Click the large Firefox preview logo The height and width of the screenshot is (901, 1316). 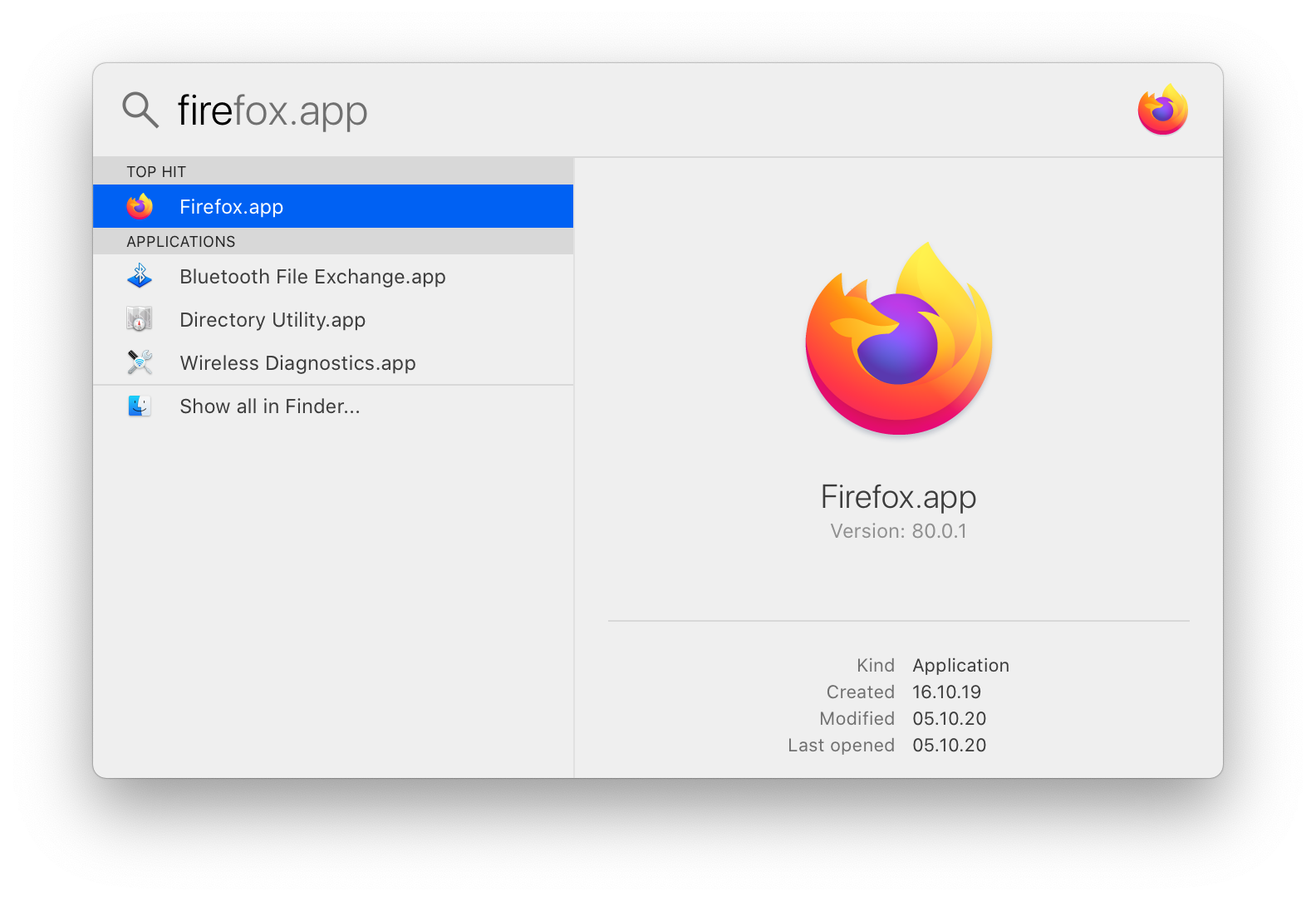(x=899, y=337)
